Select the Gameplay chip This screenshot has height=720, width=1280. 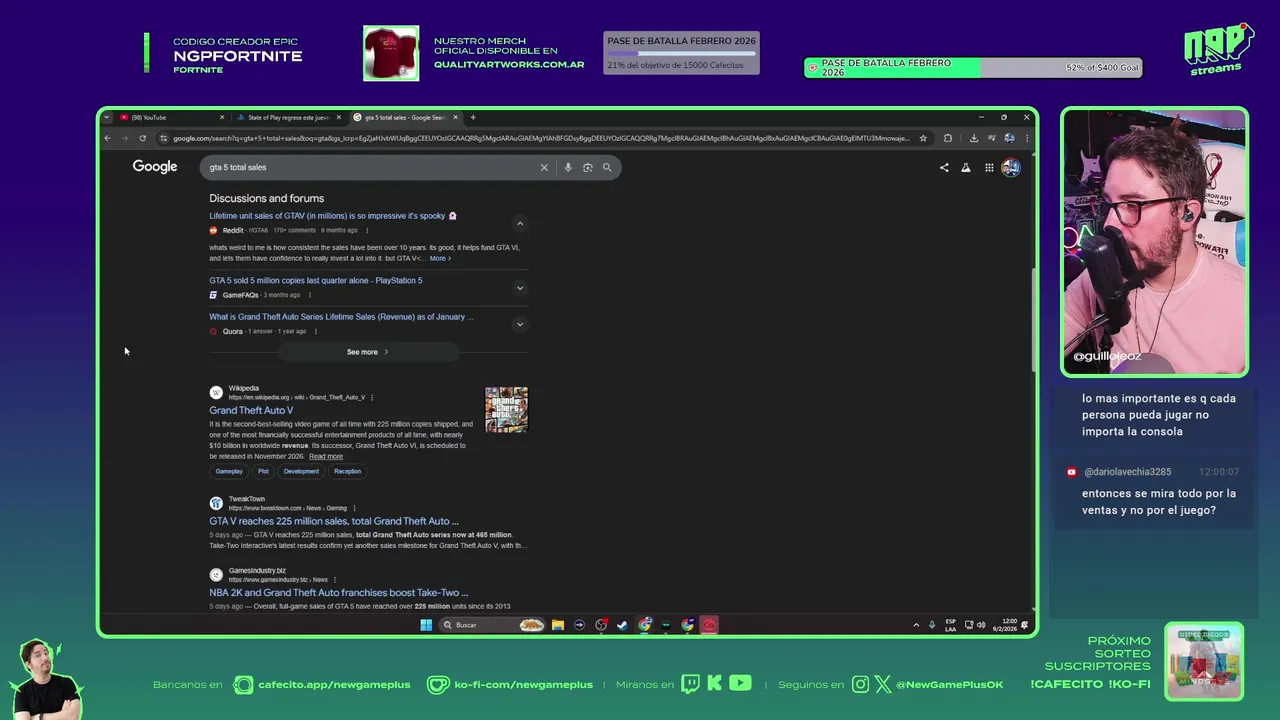click(229, 471)
